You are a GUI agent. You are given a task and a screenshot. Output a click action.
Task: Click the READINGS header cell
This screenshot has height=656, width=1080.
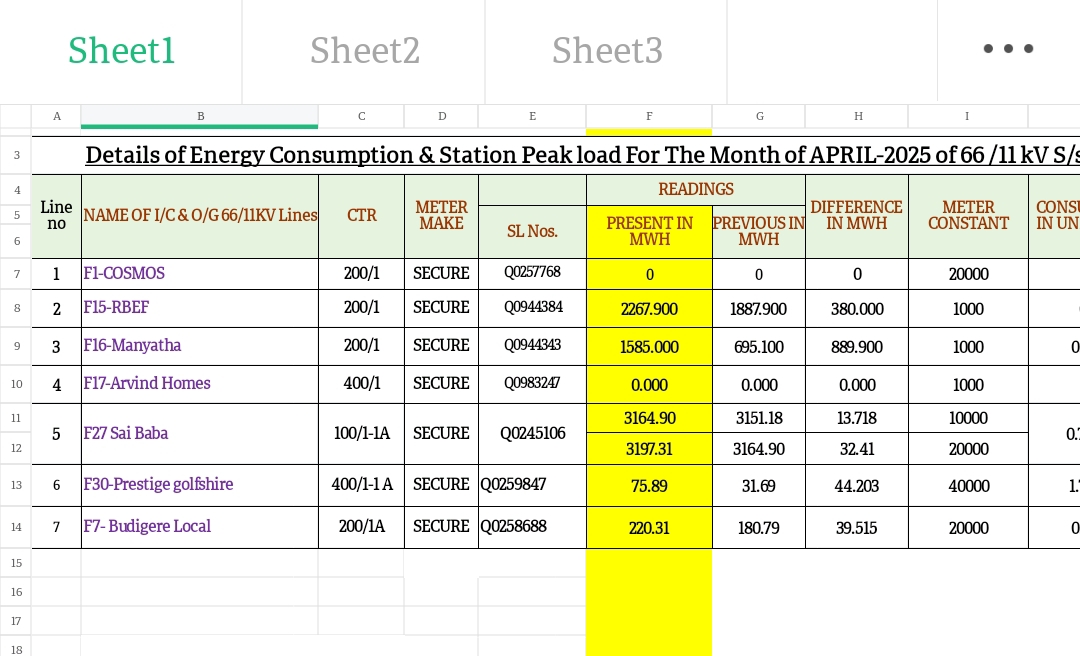click(x=696, y=189)
